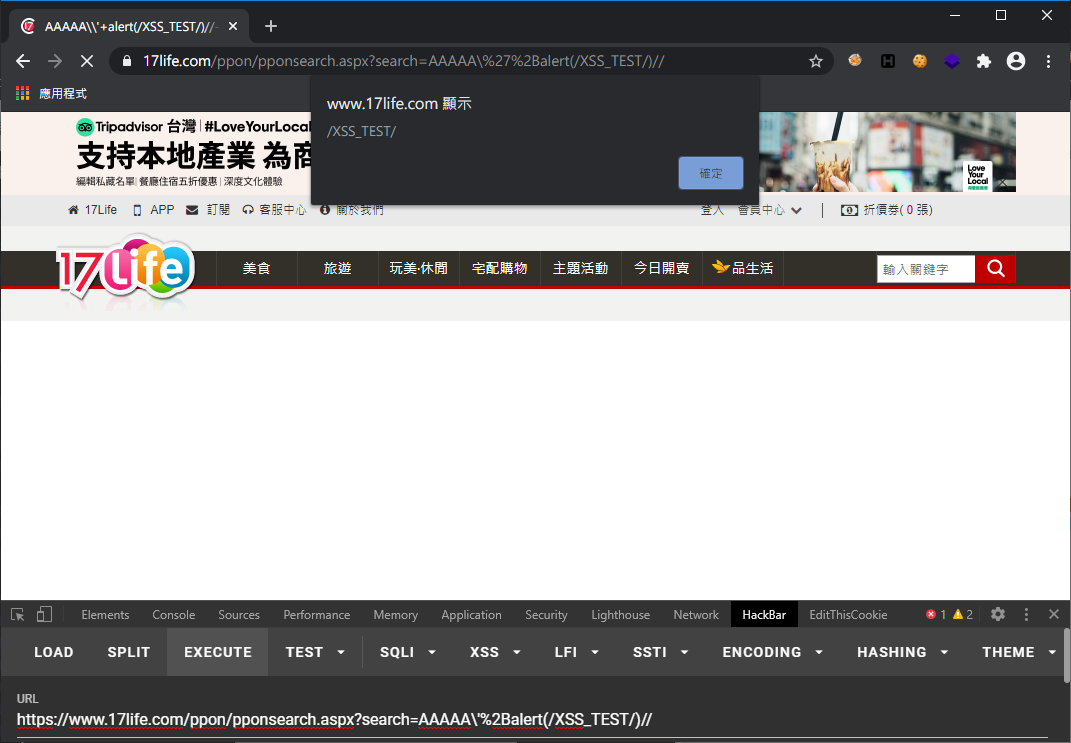
Task: Open the Chrome profile avatar menu
Action: click(x=1016, y=61)
